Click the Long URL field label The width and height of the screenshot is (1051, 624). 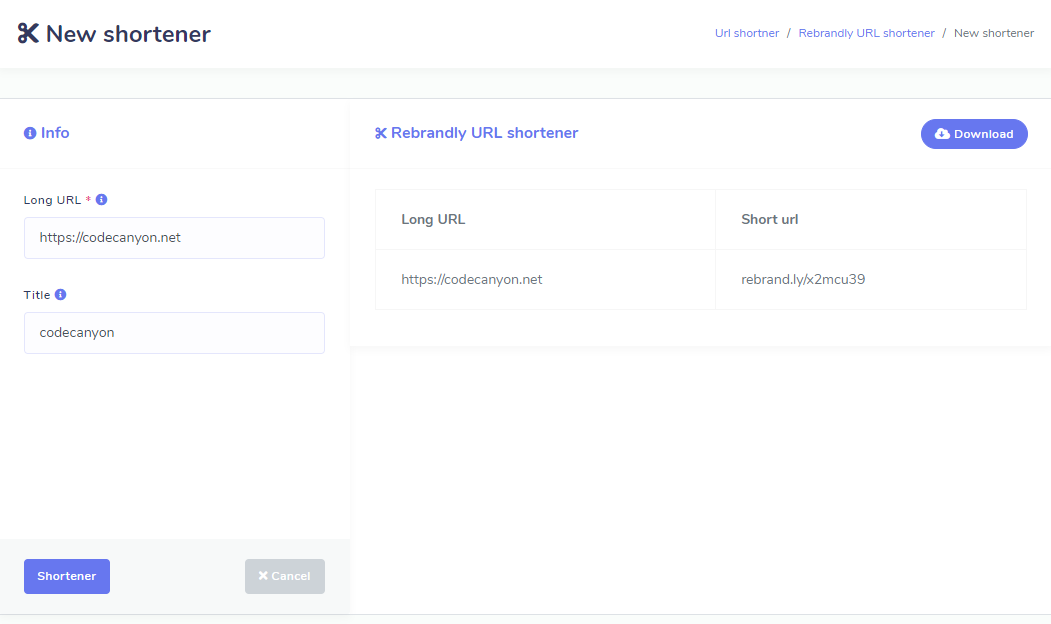[x=52, y=200]
